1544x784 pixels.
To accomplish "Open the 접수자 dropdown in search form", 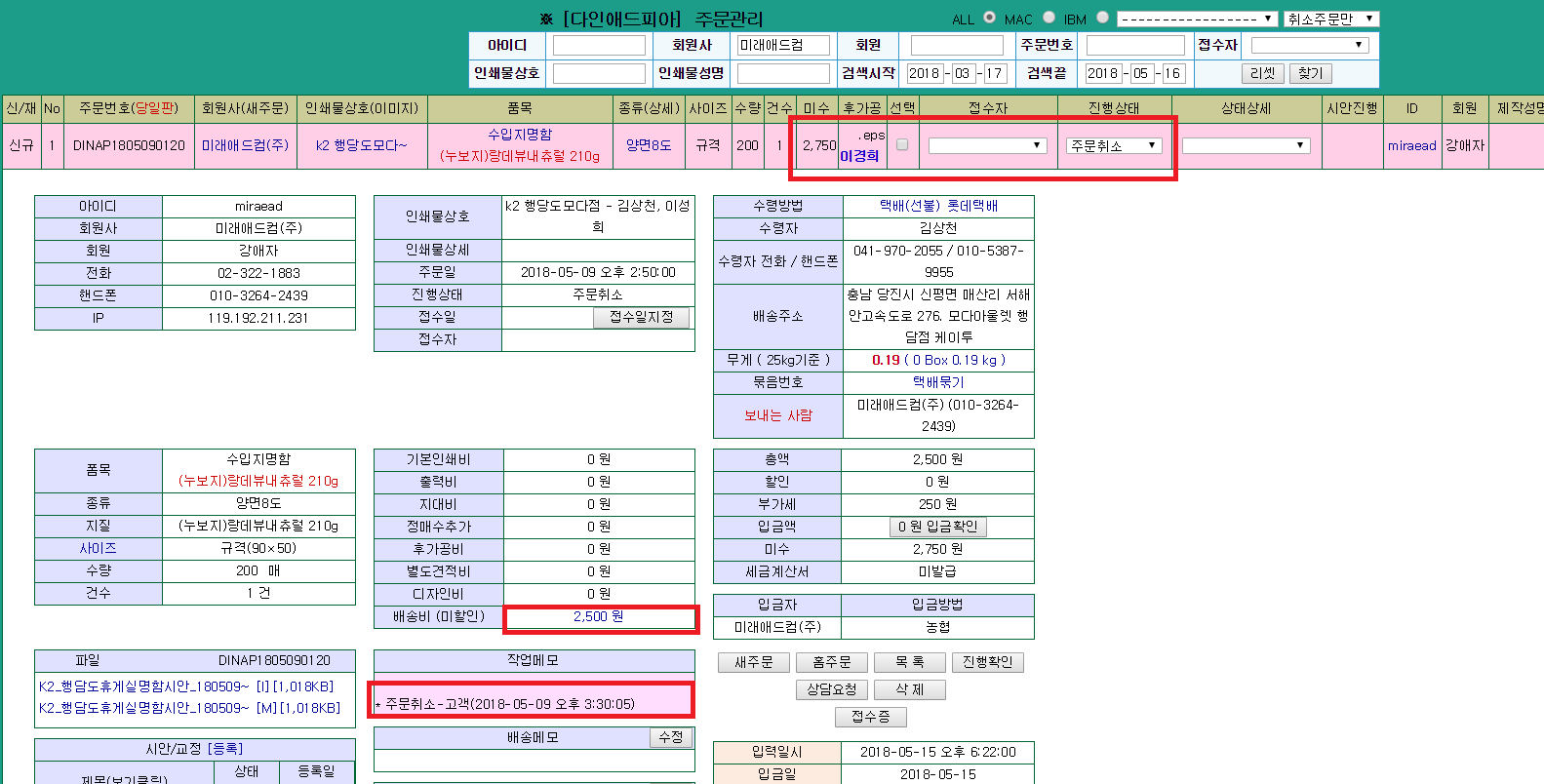I will (1309, 45).
